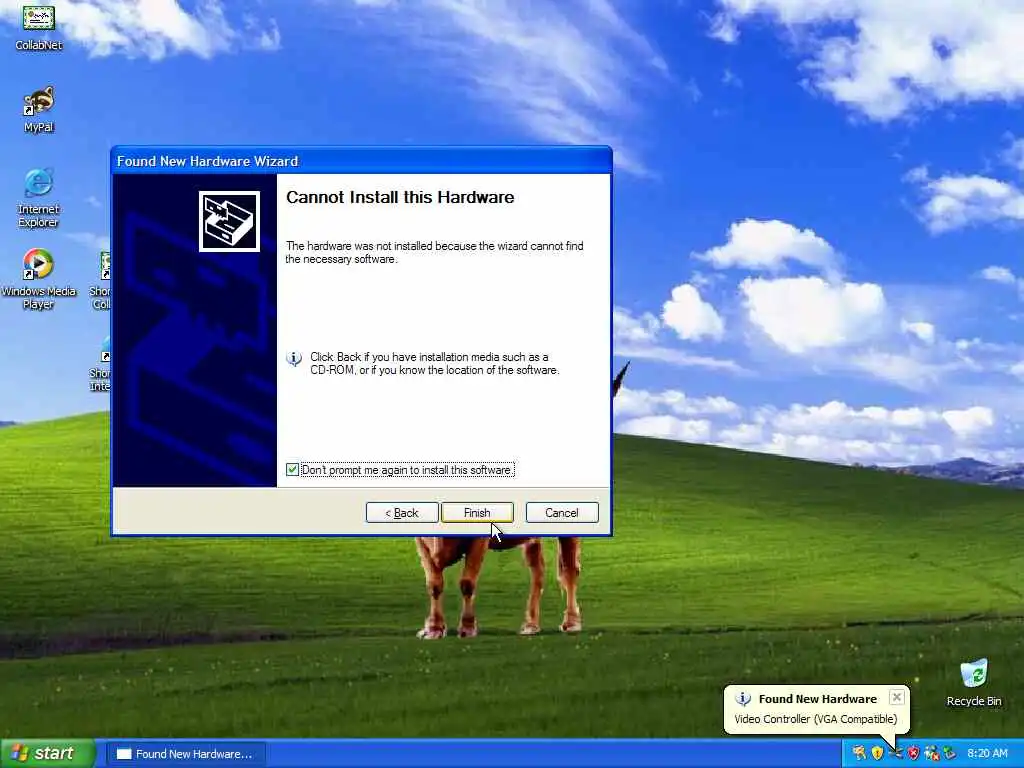Select the partly hidden 'Shor... Inte' desktop shortcut
Screen dimensions: 1024x768
pos(101,363)
